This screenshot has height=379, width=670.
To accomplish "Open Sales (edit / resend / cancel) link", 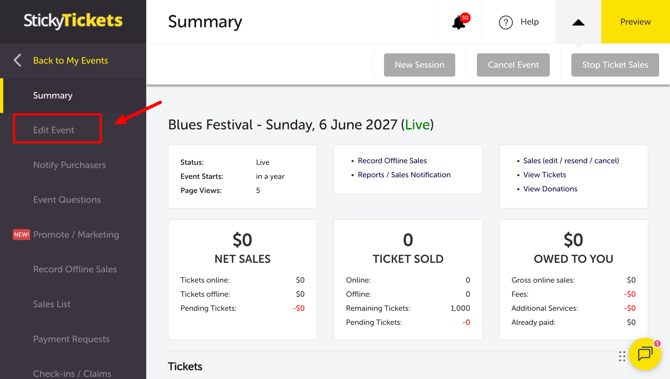I will click(571, 161).
